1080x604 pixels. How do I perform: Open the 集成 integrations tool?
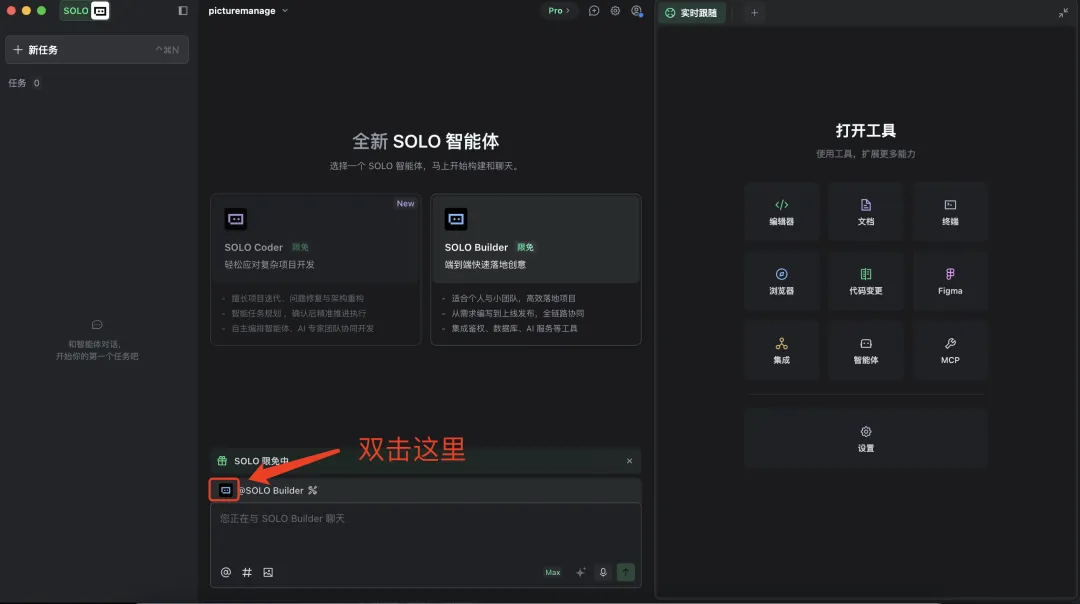[x=781, y=351]
